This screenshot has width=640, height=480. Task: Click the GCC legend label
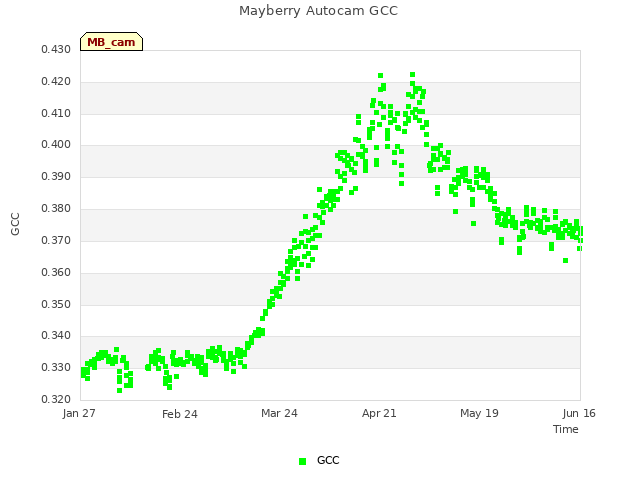(x=328, y=460)
